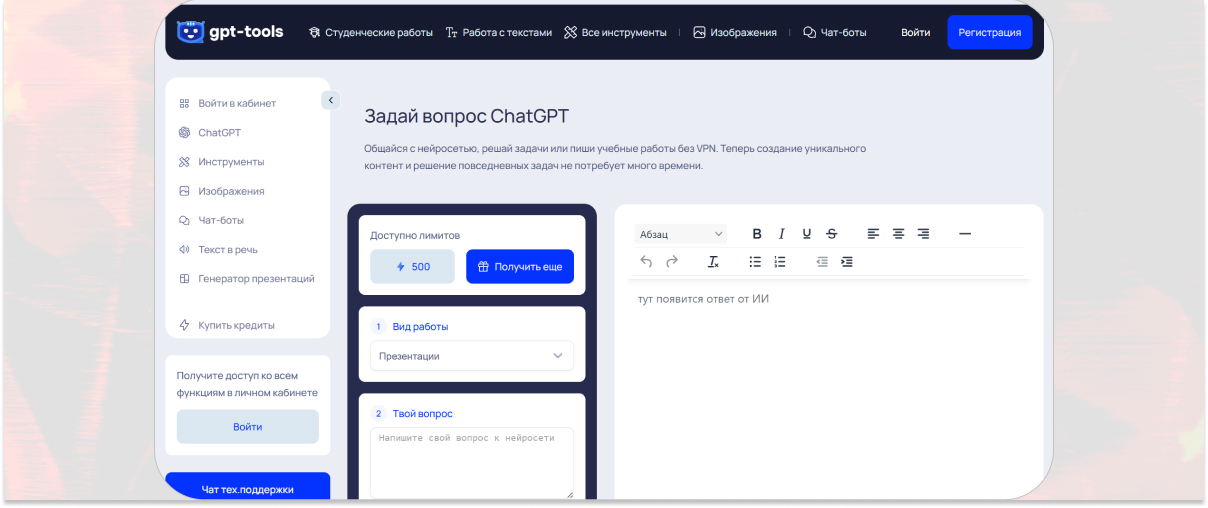Viewport: 1208px width, 508px height.
Task: Open Текст в речь in sidebar
Action: pyautogui.click(x=218, y=249)
